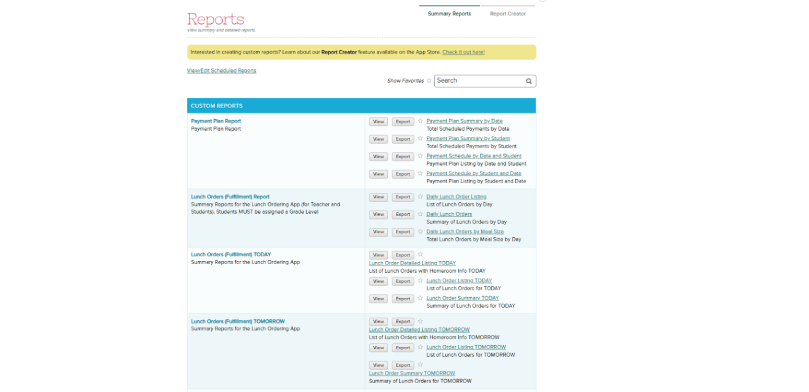
Task: Export Daily Lunch Orders by Meal Size
Action: tap(403, 232)
